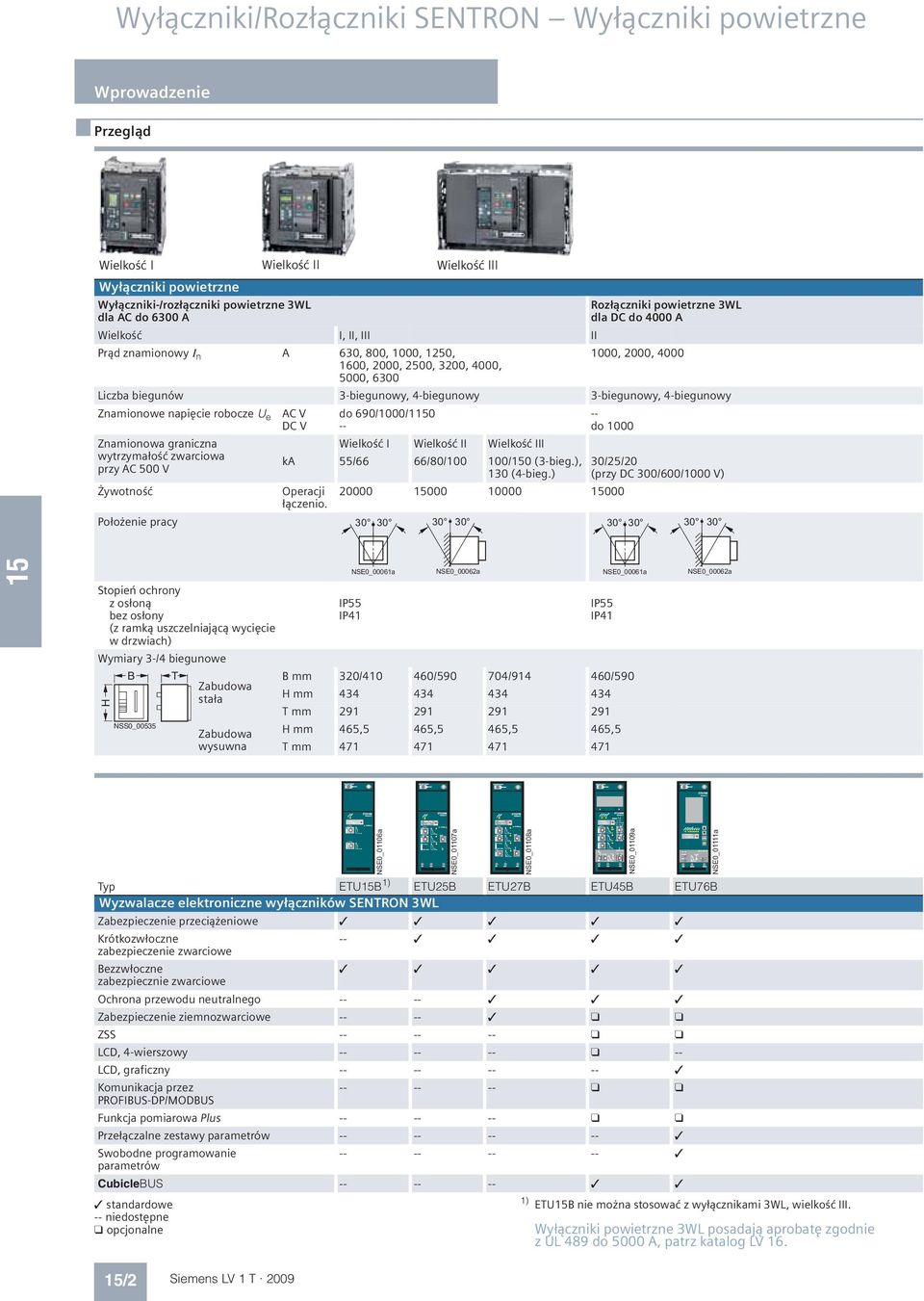Click the Komunikacja przez PROFIBUS-DP/MODBUS label

tap(156, 1094)
